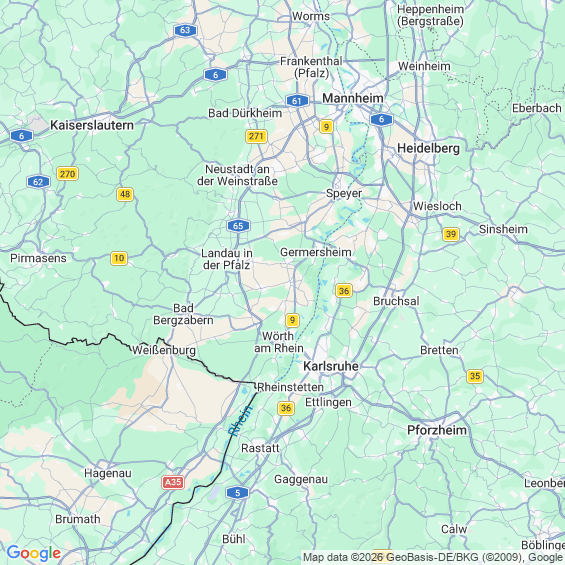
Task: Click the yellow 35 road shield
Action: [475, 377]
